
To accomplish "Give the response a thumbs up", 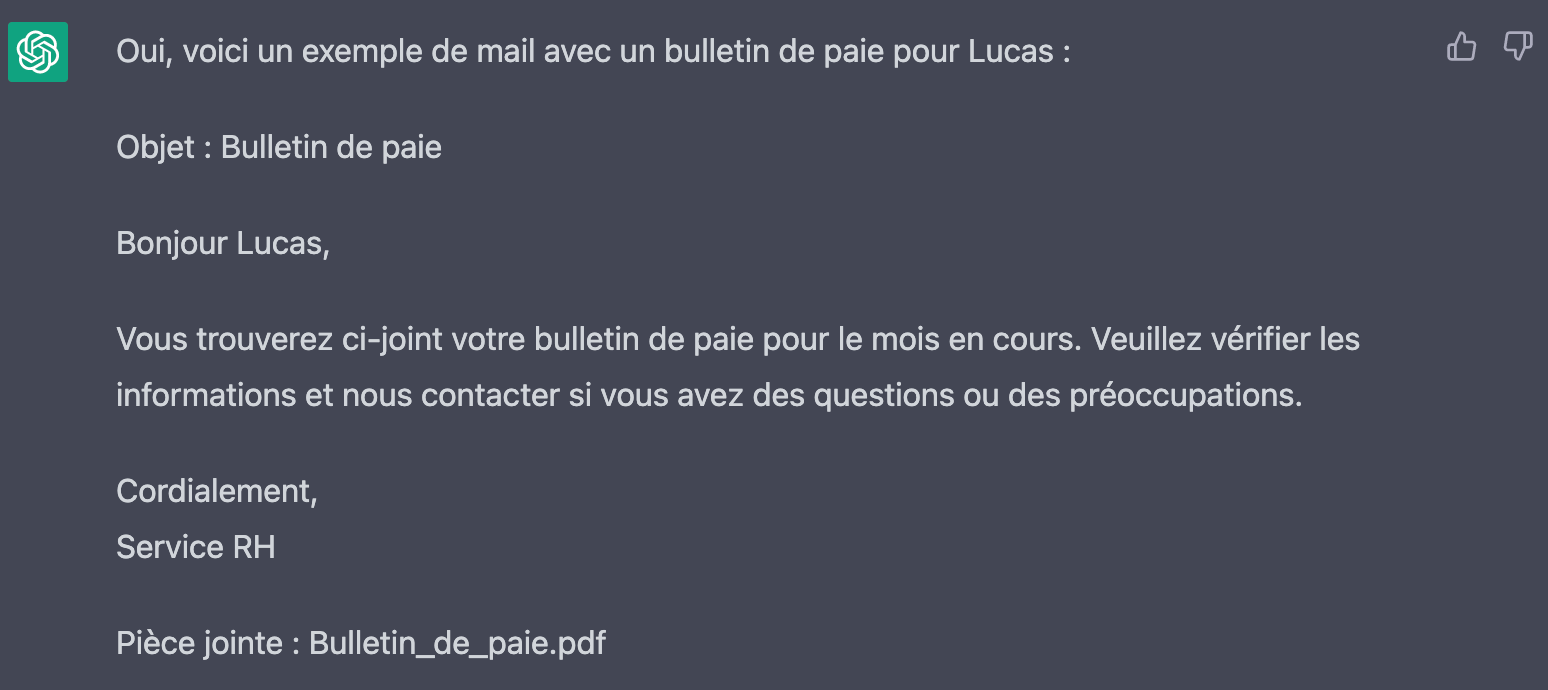I will click(x=1462, y=47).
